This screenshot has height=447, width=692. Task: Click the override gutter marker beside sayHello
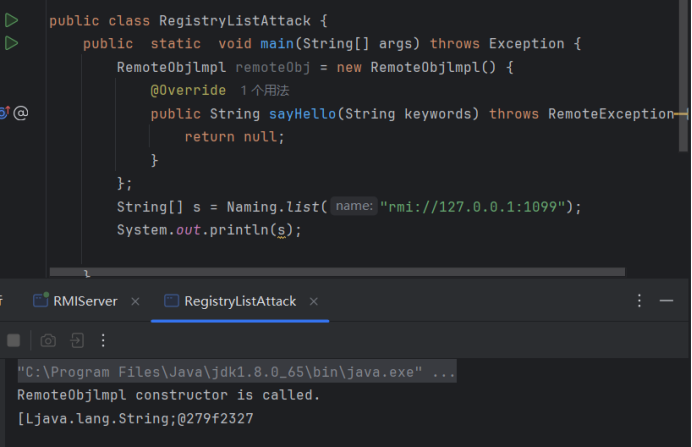pyautogui.click(x=3, y=113)
